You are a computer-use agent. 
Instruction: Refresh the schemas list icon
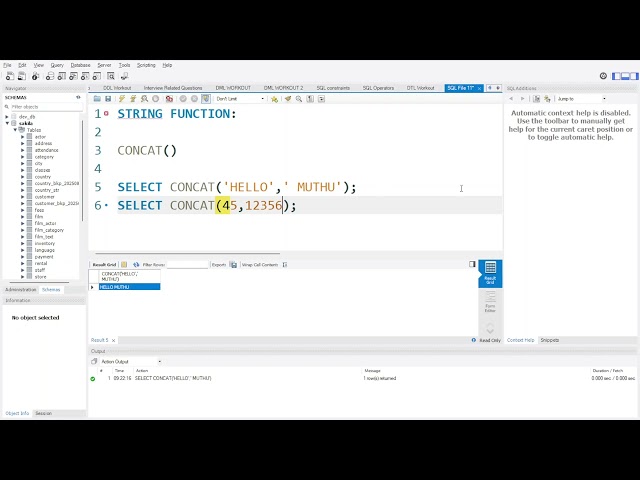pyautogui.click(x=78, y=97)
